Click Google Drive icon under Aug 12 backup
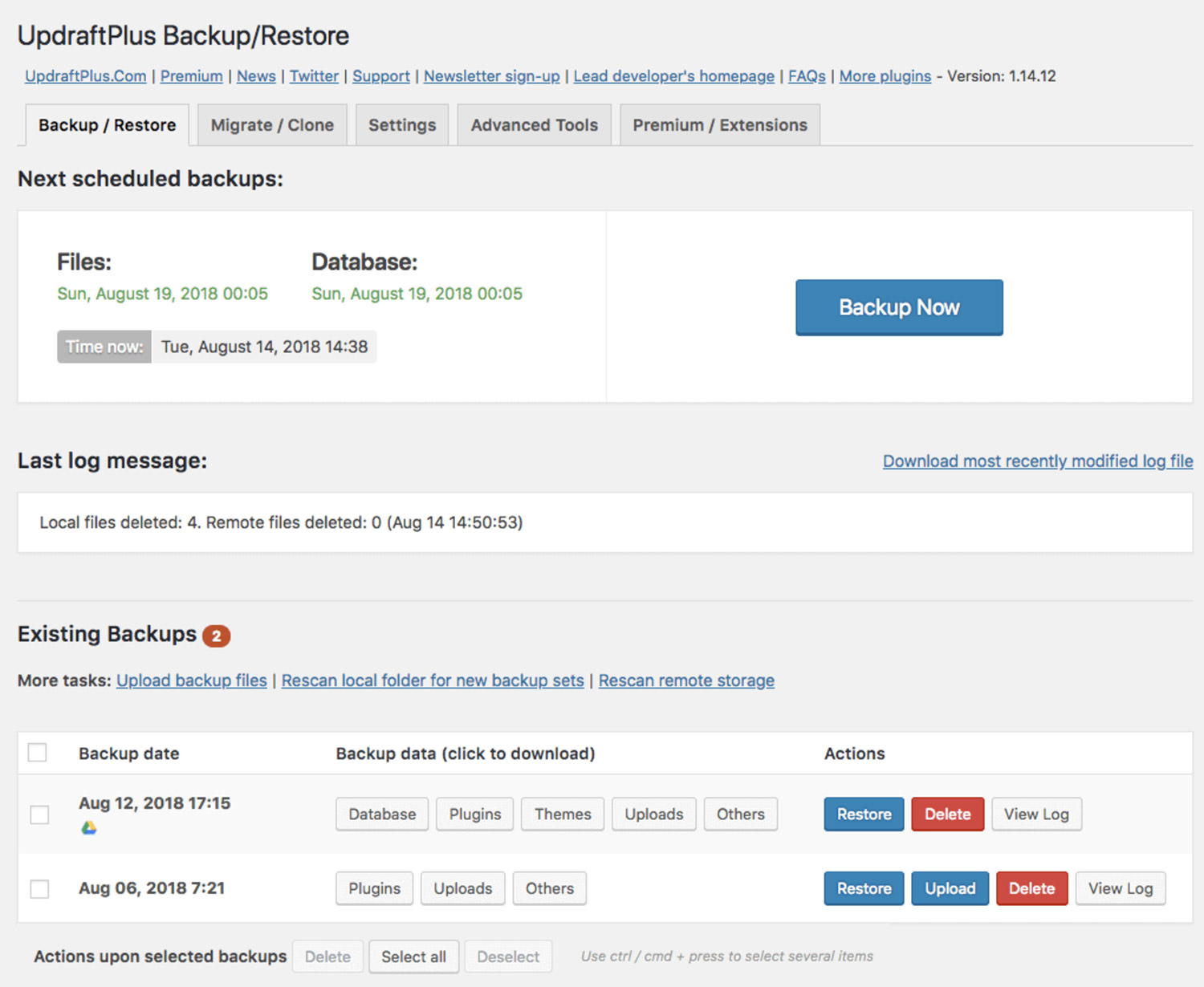 click(89, 827)
